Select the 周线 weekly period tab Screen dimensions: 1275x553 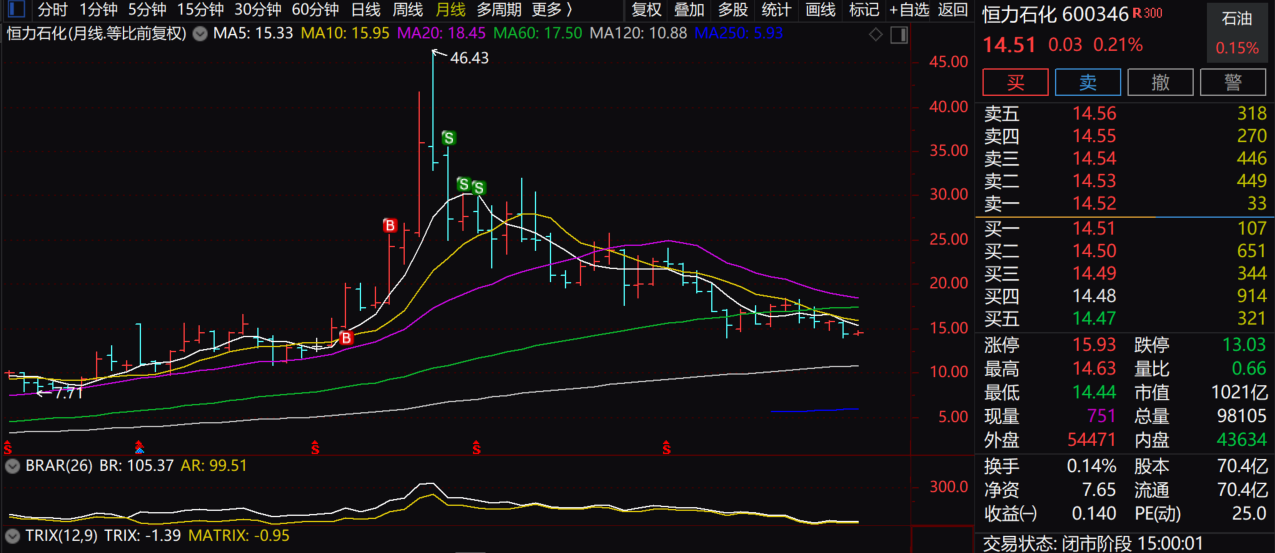pyautogui.click(x=407, y=10)
